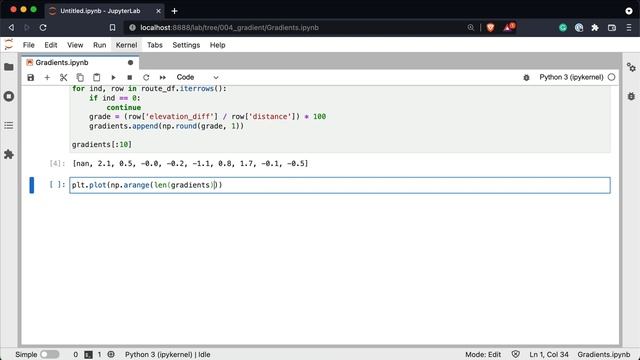The width and height of the screenshot is (640, 360).
Task: Click the Python 3 (ipykernel) kernel name
Action: (x=571, y=77)
